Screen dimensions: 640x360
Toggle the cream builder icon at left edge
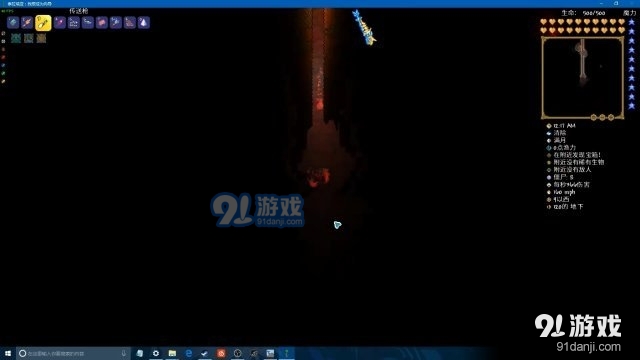click(x=3, y=82)
